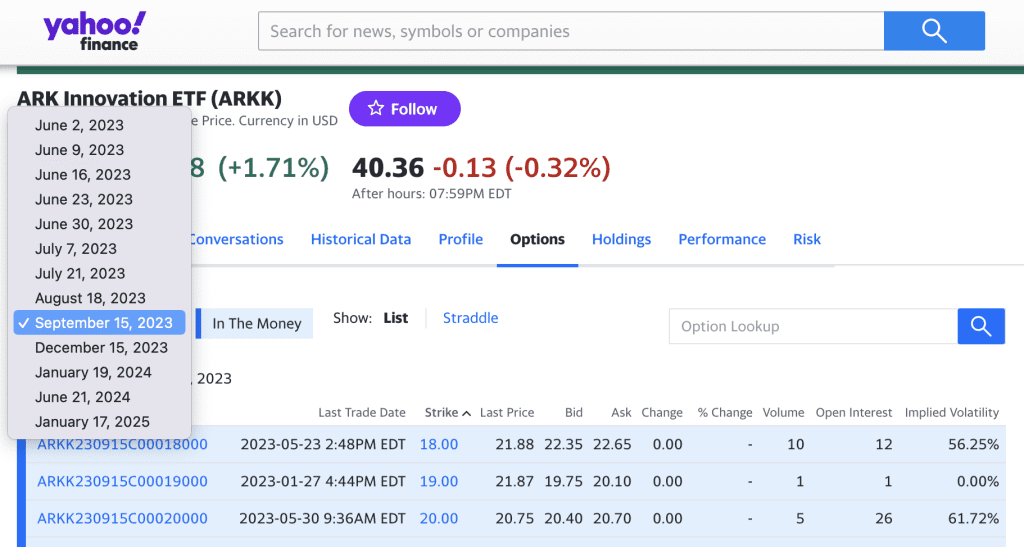
Task: Click the ARK Innovation ETF (ARKK) title
Action: click(x=150, y=99)
